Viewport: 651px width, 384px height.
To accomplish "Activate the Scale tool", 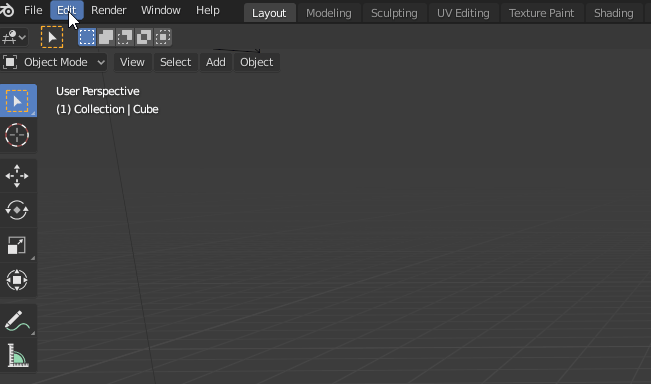I will tap(18, 245).
